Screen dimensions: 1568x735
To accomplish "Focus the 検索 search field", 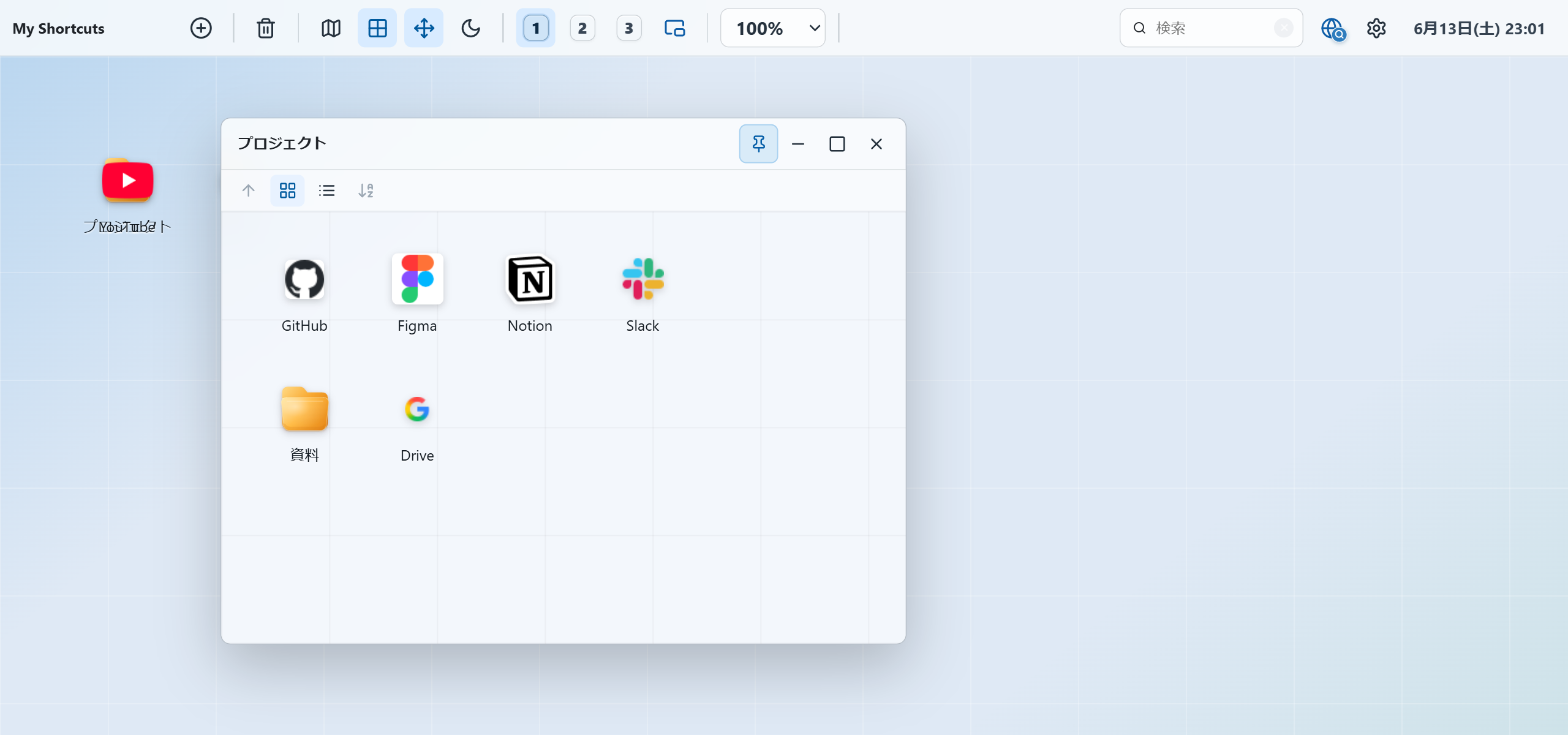I will click(1212, 28).
